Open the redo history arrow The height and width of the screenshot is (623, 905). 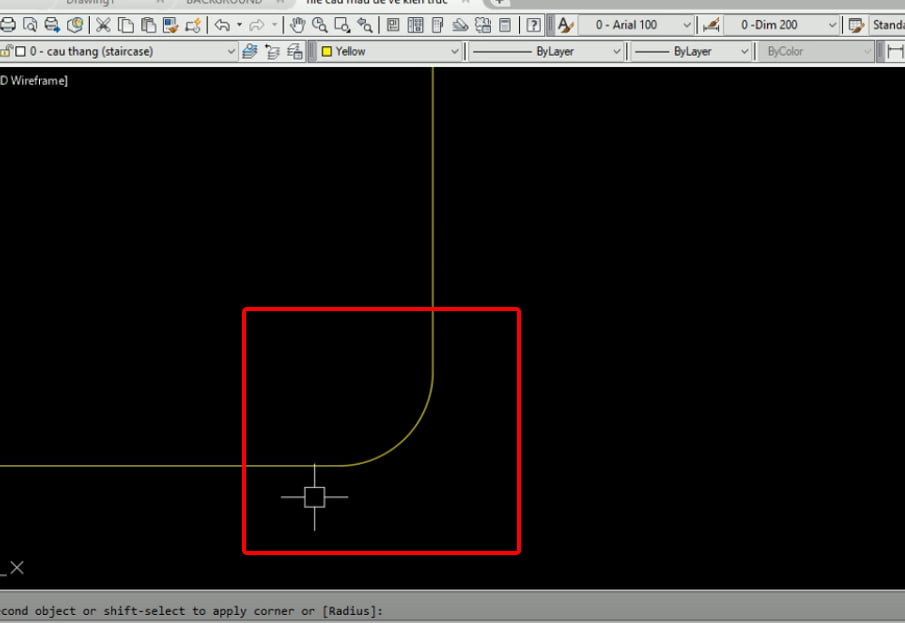coord(274,25)
